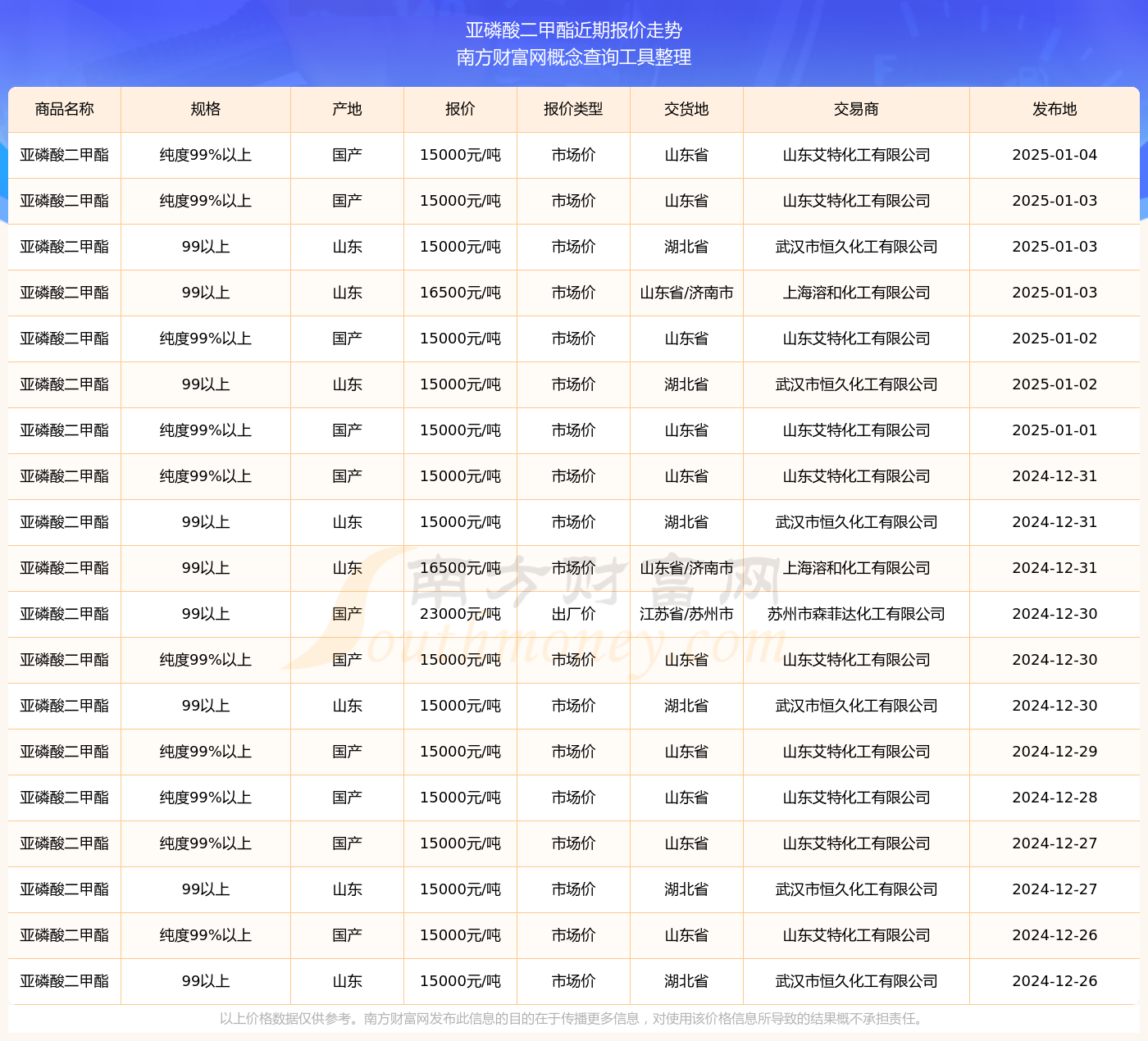Click 湖北省 in the 2025-01-03 row
Viewport: 1148px width, 1041px height.
click(687, 247)
